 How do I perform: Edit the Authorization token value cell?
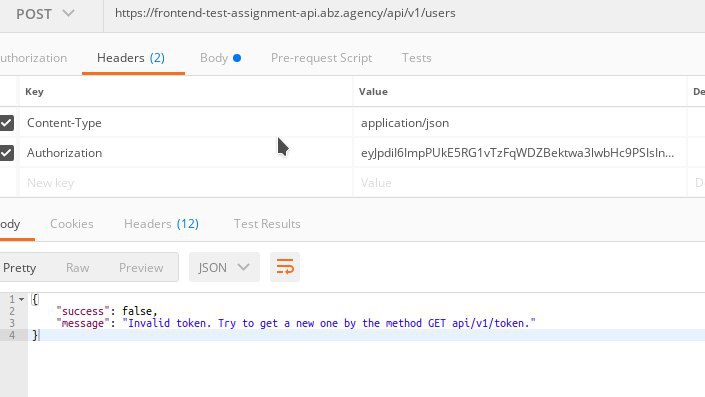[x=520, y=153]
